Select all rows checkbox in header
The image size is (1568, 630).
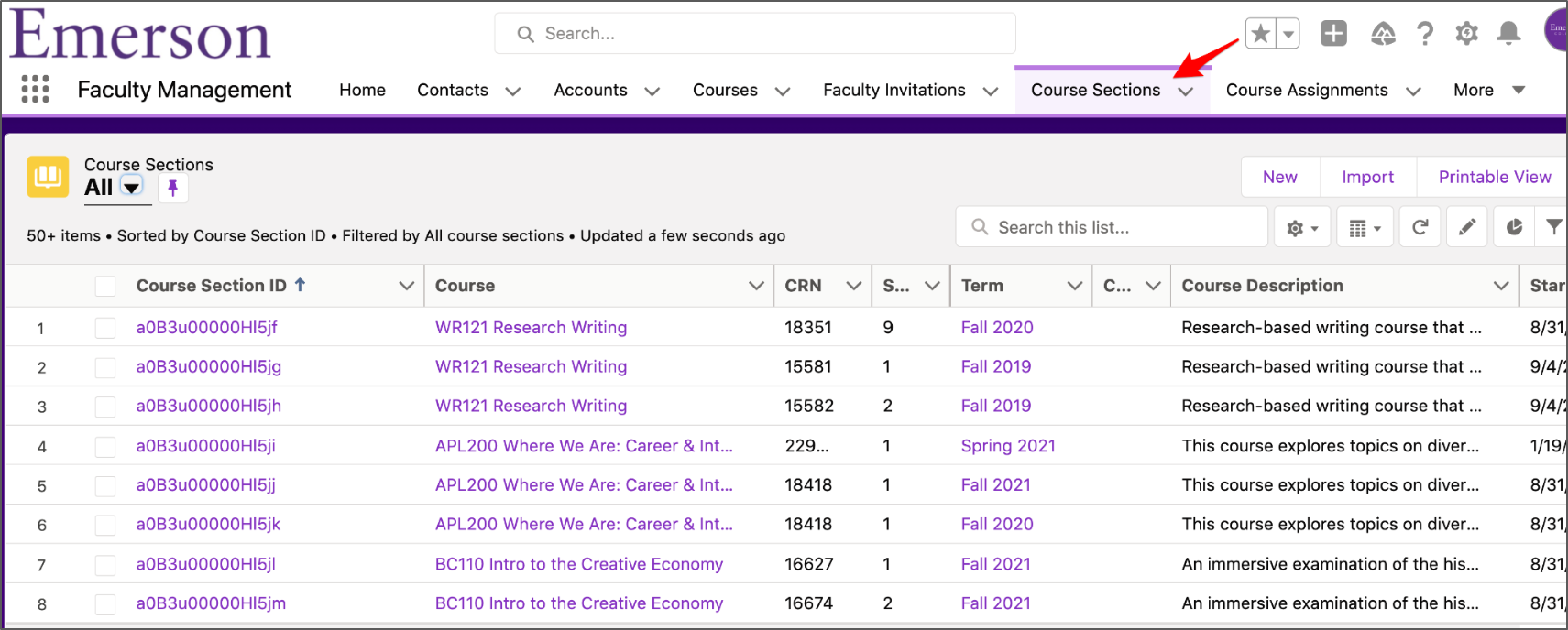(105, 286)
